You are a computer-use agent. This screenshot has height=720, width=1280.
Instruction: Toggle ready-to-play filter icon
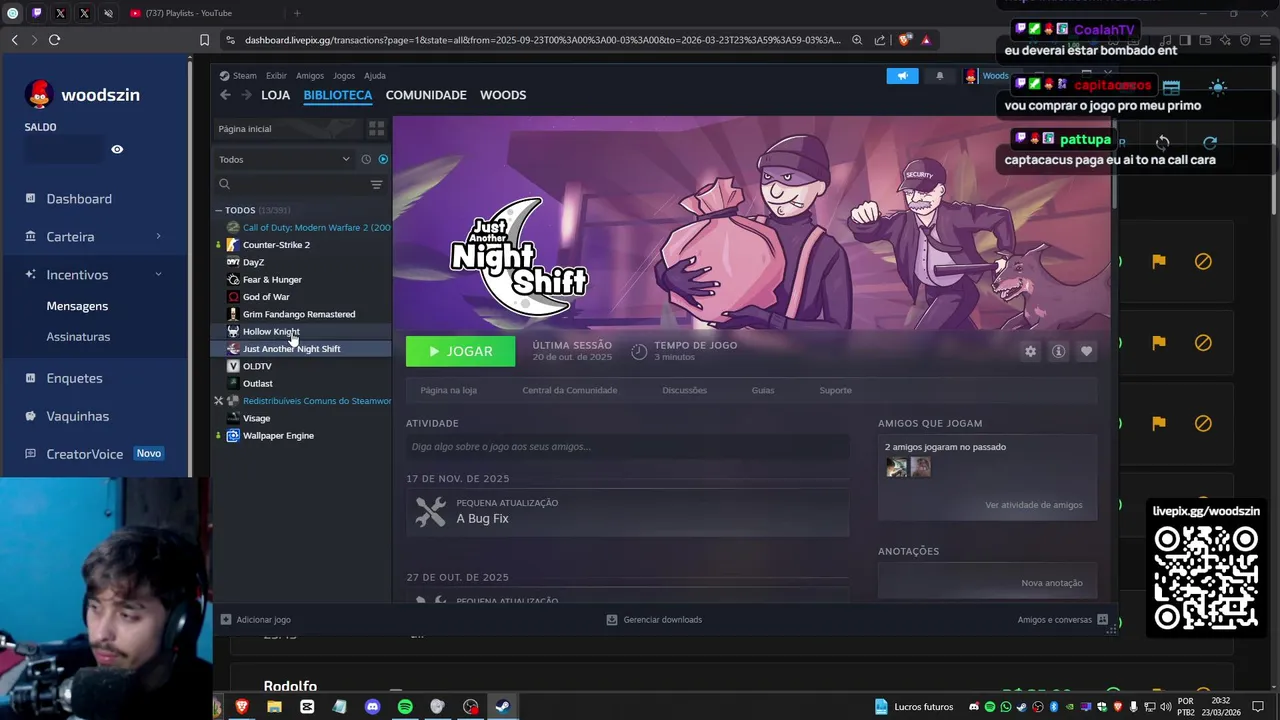(383, 159)
